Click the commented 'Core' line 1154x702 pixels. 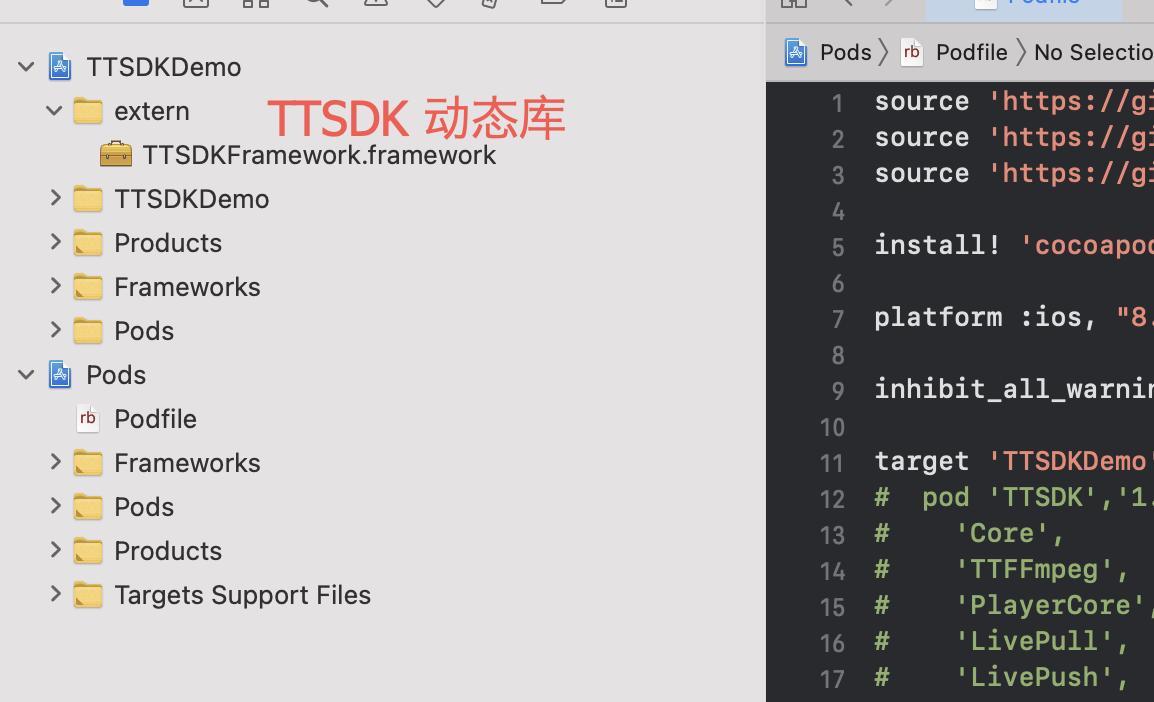969,533
